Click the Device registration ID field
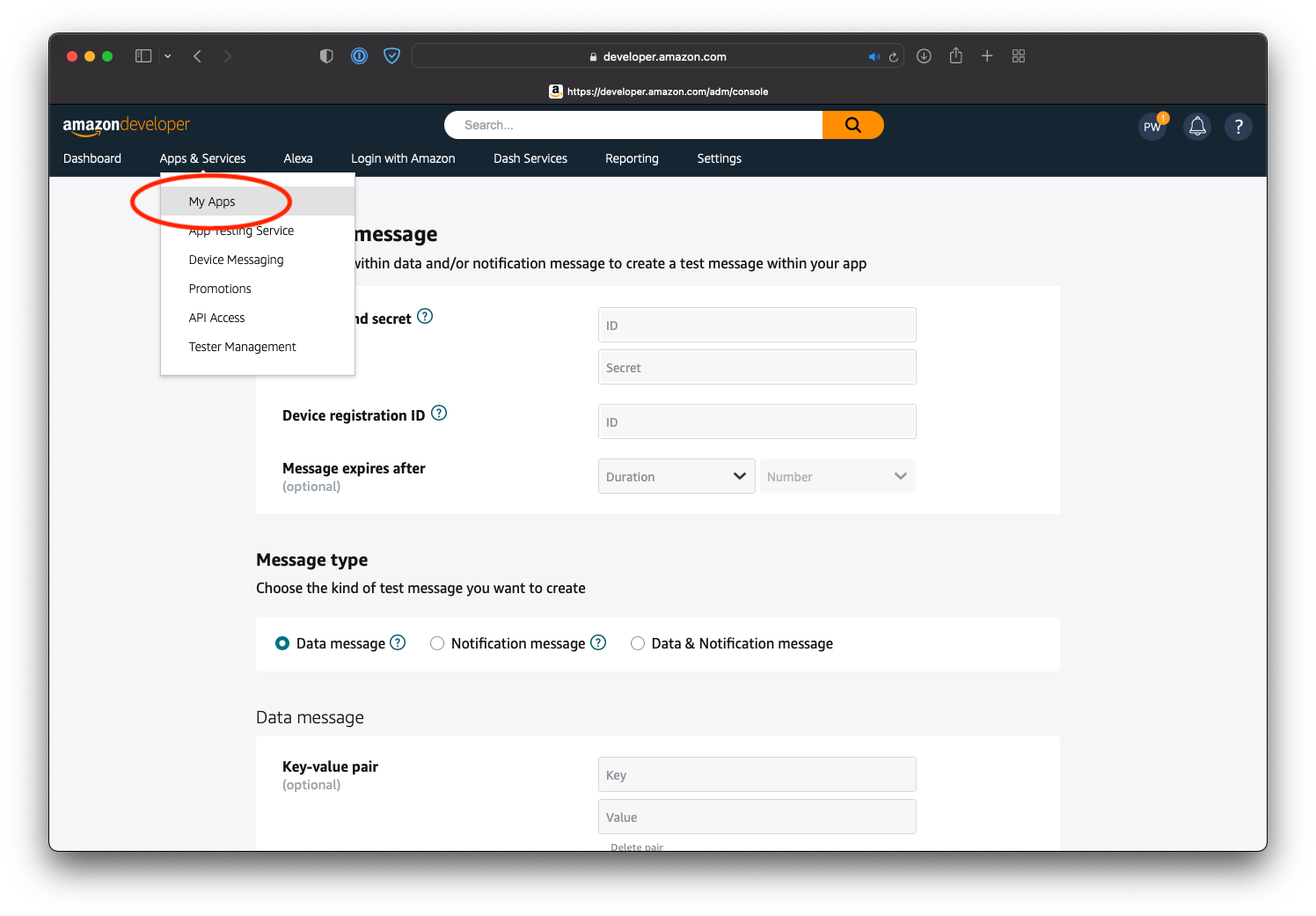 757,421
